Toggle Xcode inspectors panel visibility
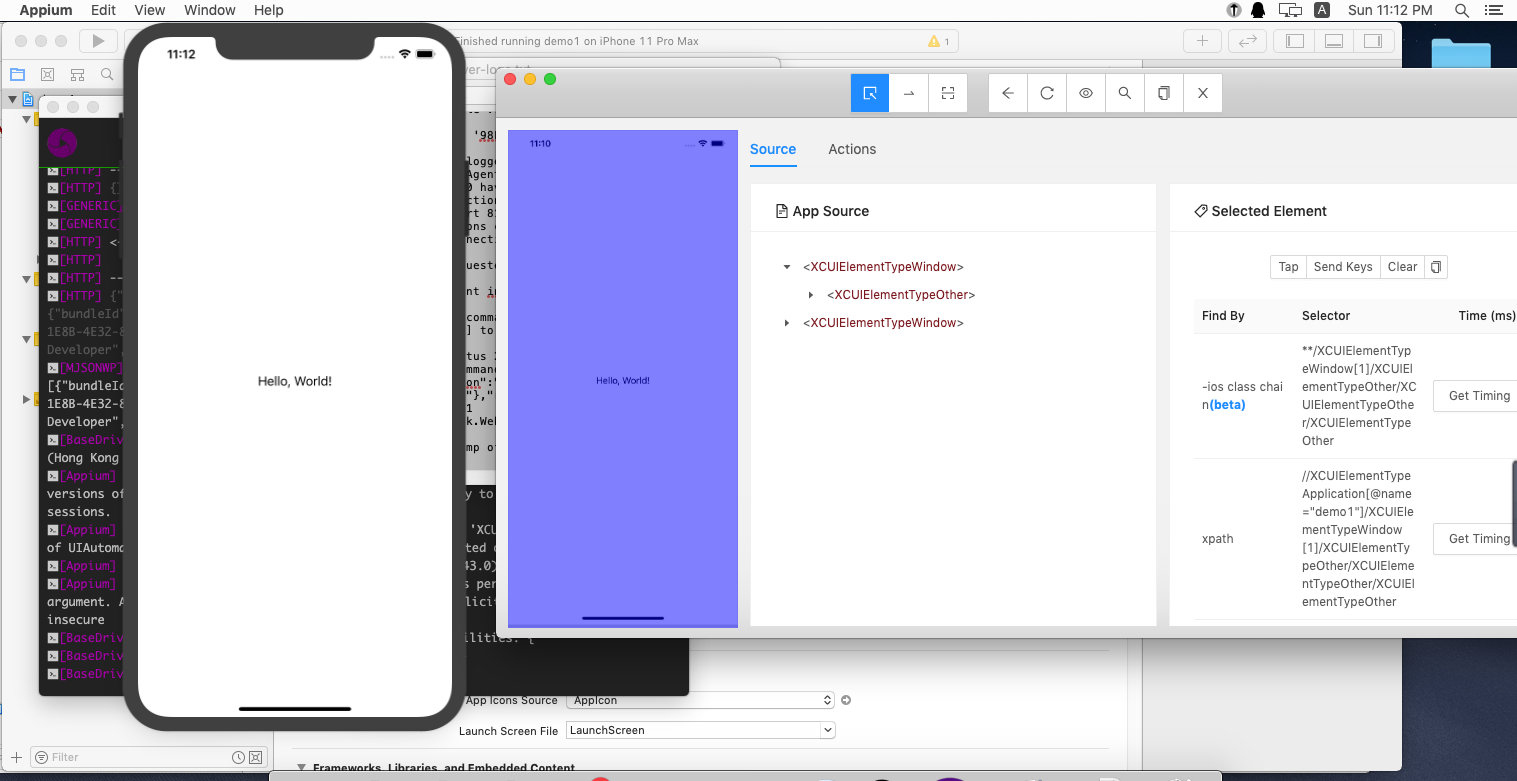The image size is (1517, 781). click(x=1373, y=41)
